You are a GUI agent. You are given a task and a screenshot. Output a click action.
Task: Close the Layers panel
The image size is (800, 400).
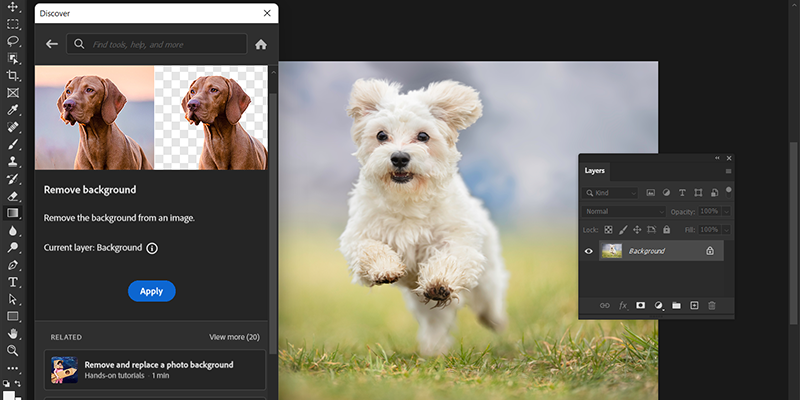pos(729,158)
